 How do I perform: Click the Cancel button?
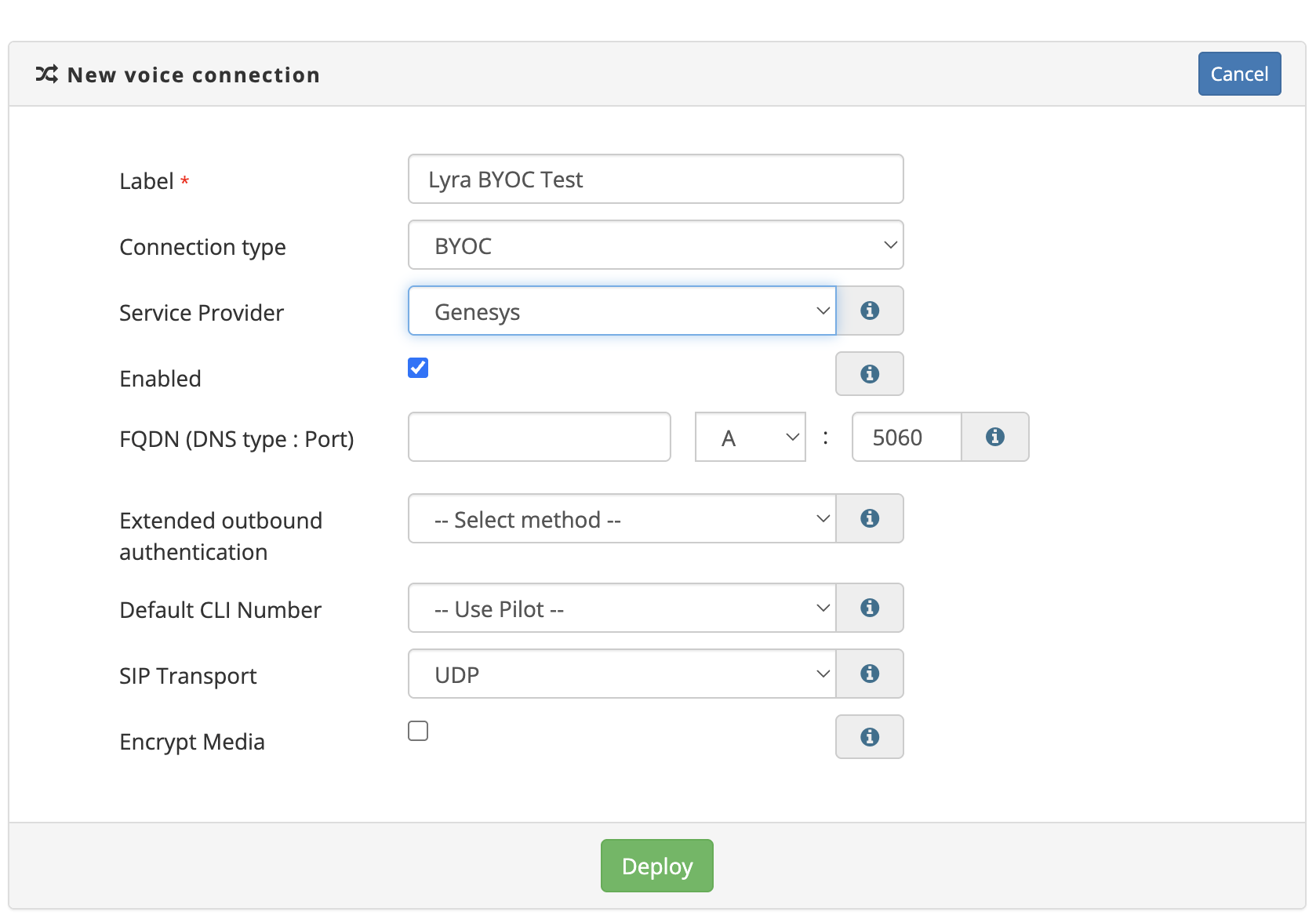pyautogui.click(x=1238, y=74)
